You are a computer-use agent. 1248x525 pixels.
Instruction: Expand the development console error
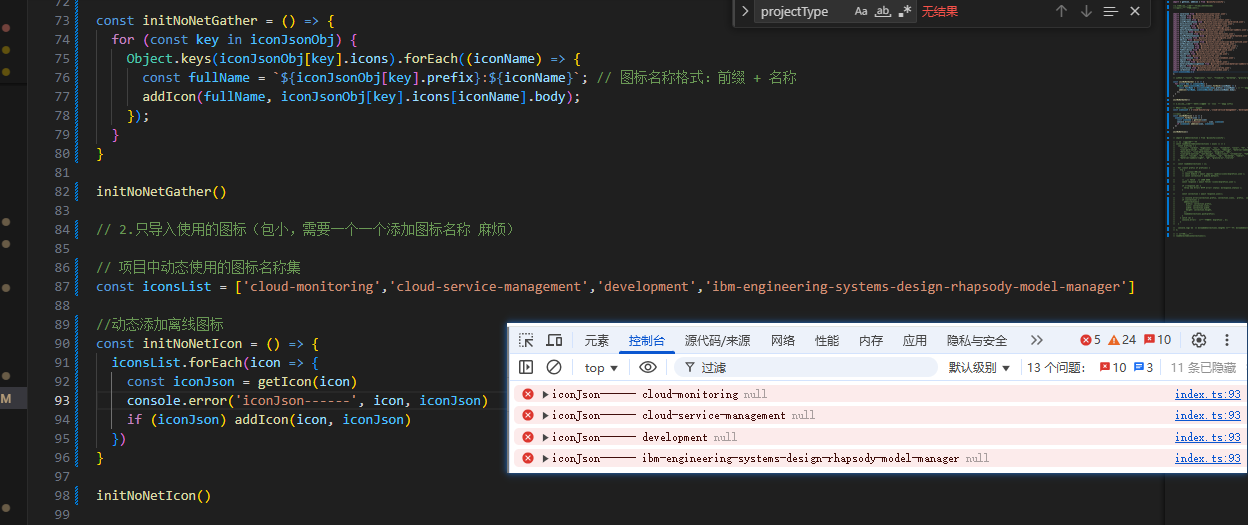546,437
